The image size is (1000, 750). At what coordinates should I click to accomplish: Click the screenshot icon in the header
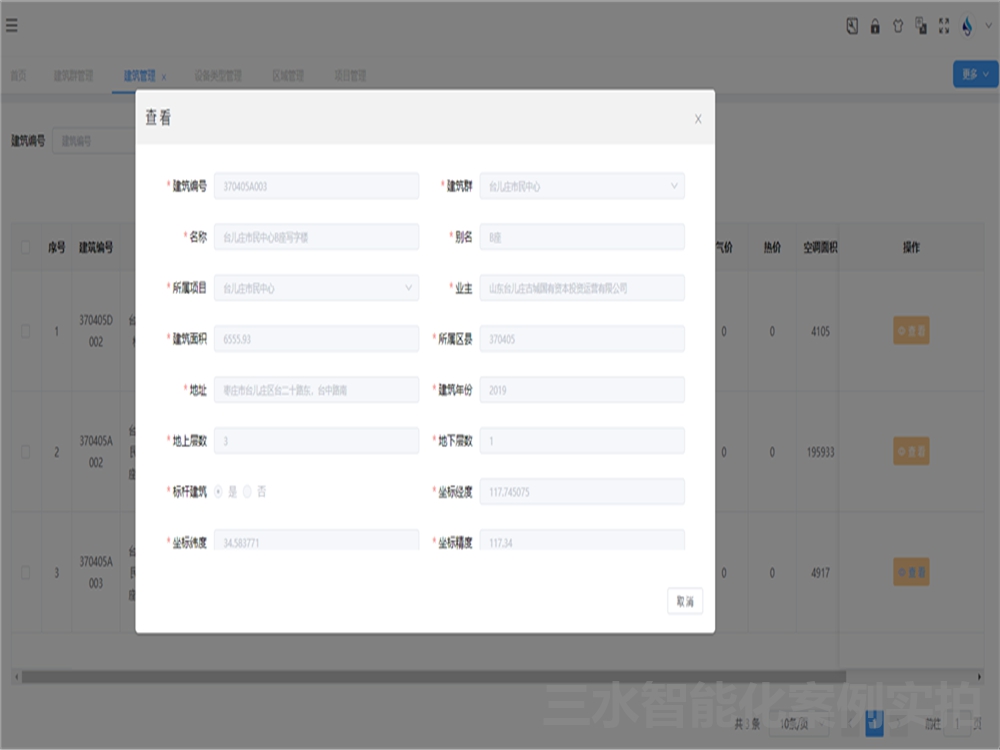920,26
